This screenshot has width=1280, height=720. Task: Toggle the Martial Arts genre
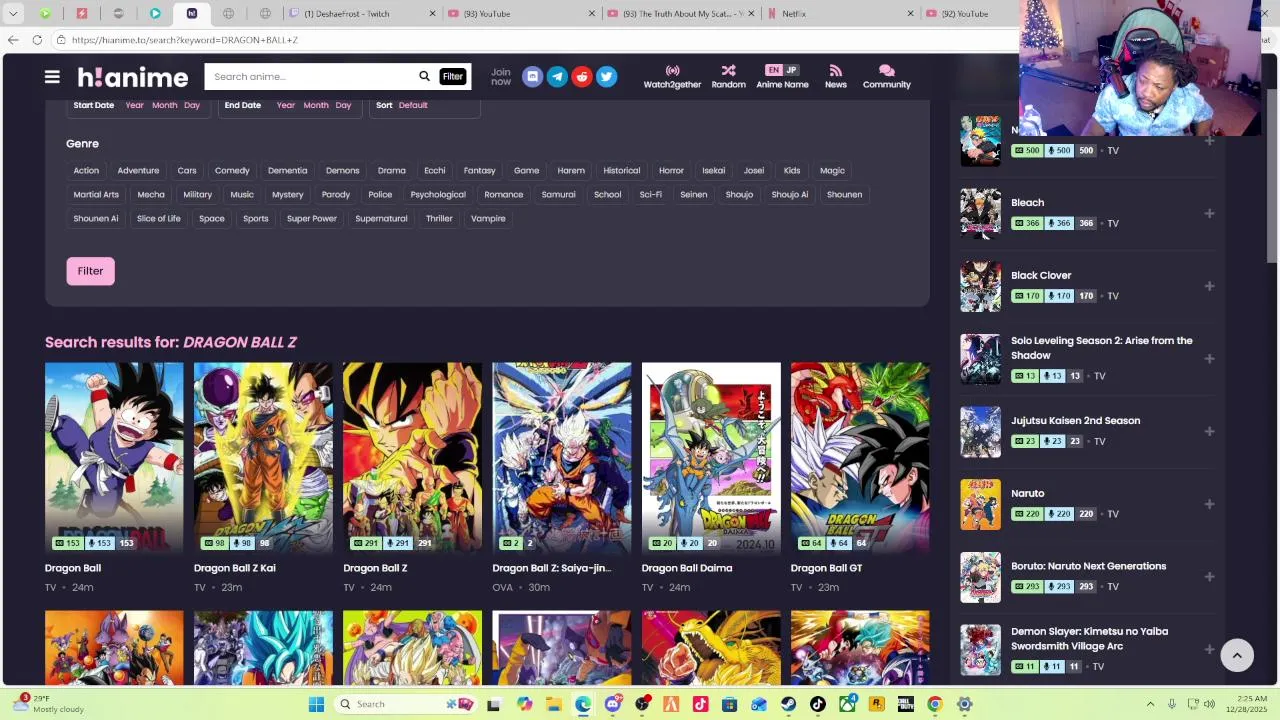point(96,194)
